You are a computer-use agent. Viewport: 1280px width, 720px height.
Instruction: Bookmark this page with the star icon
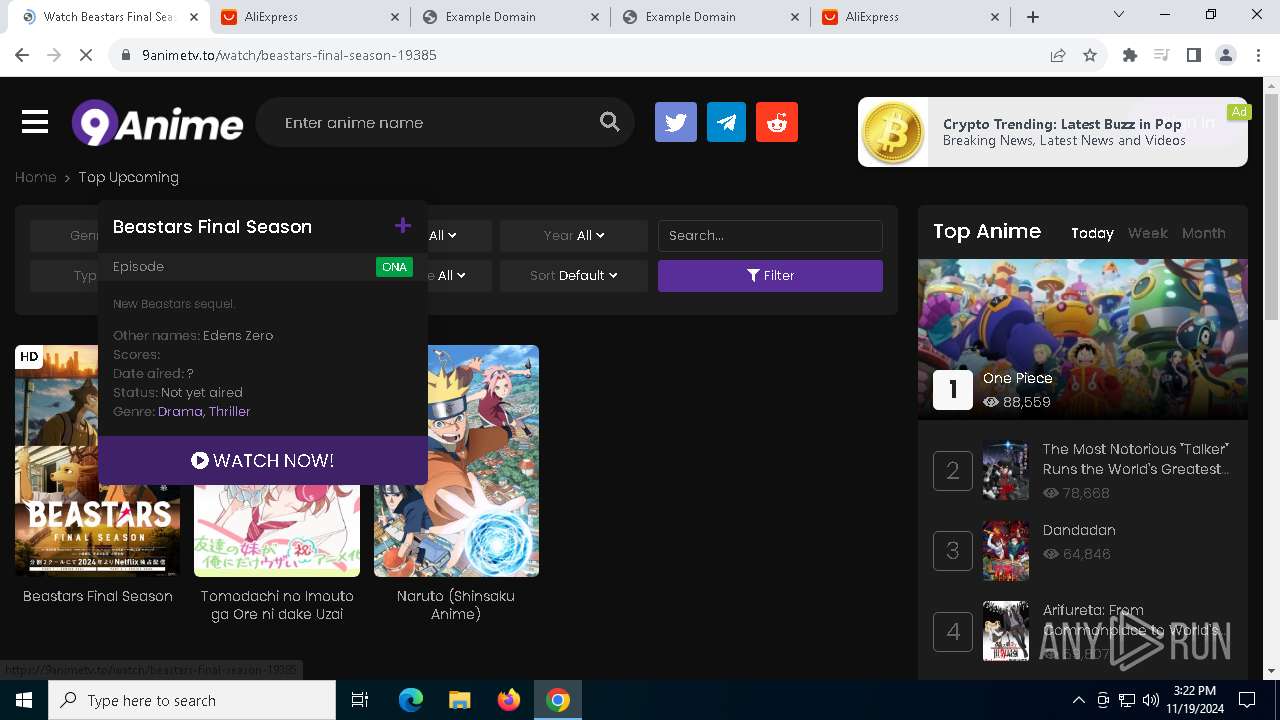1090,55
